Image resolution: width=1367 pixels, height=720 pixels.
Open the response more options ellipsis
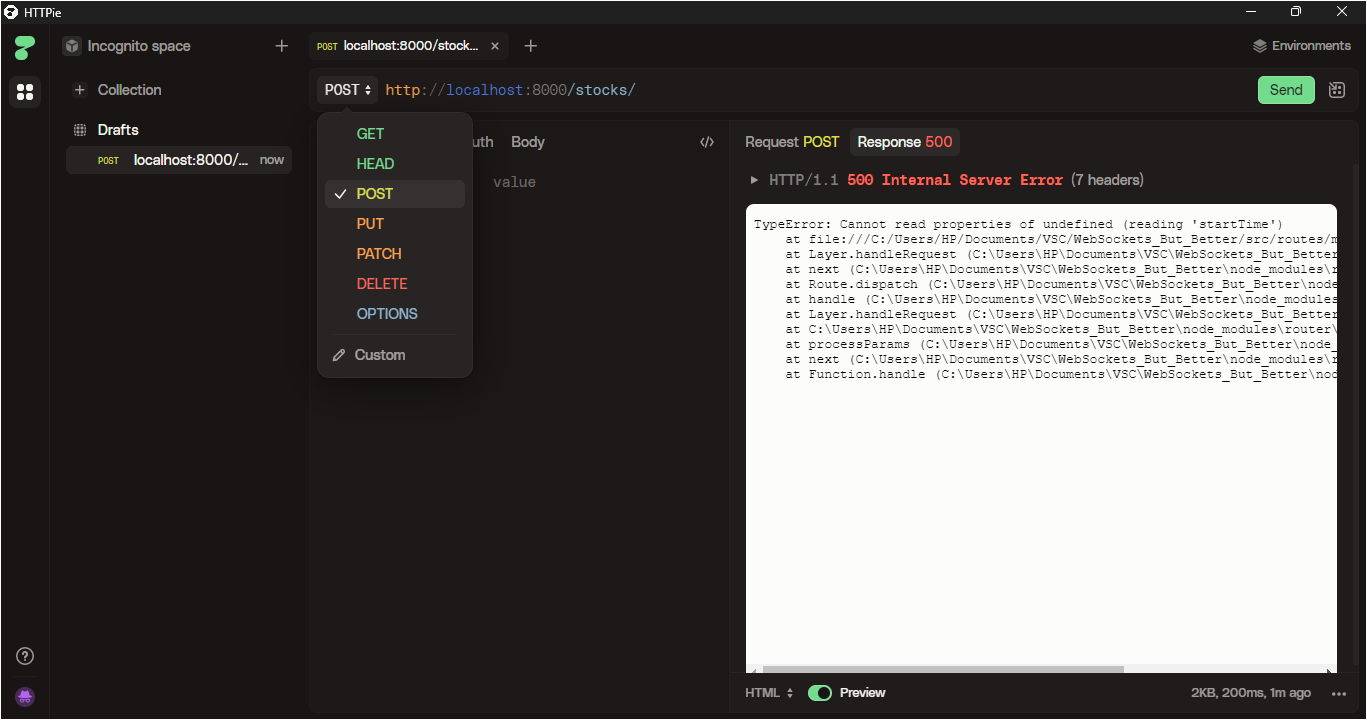click(1339, 693)
